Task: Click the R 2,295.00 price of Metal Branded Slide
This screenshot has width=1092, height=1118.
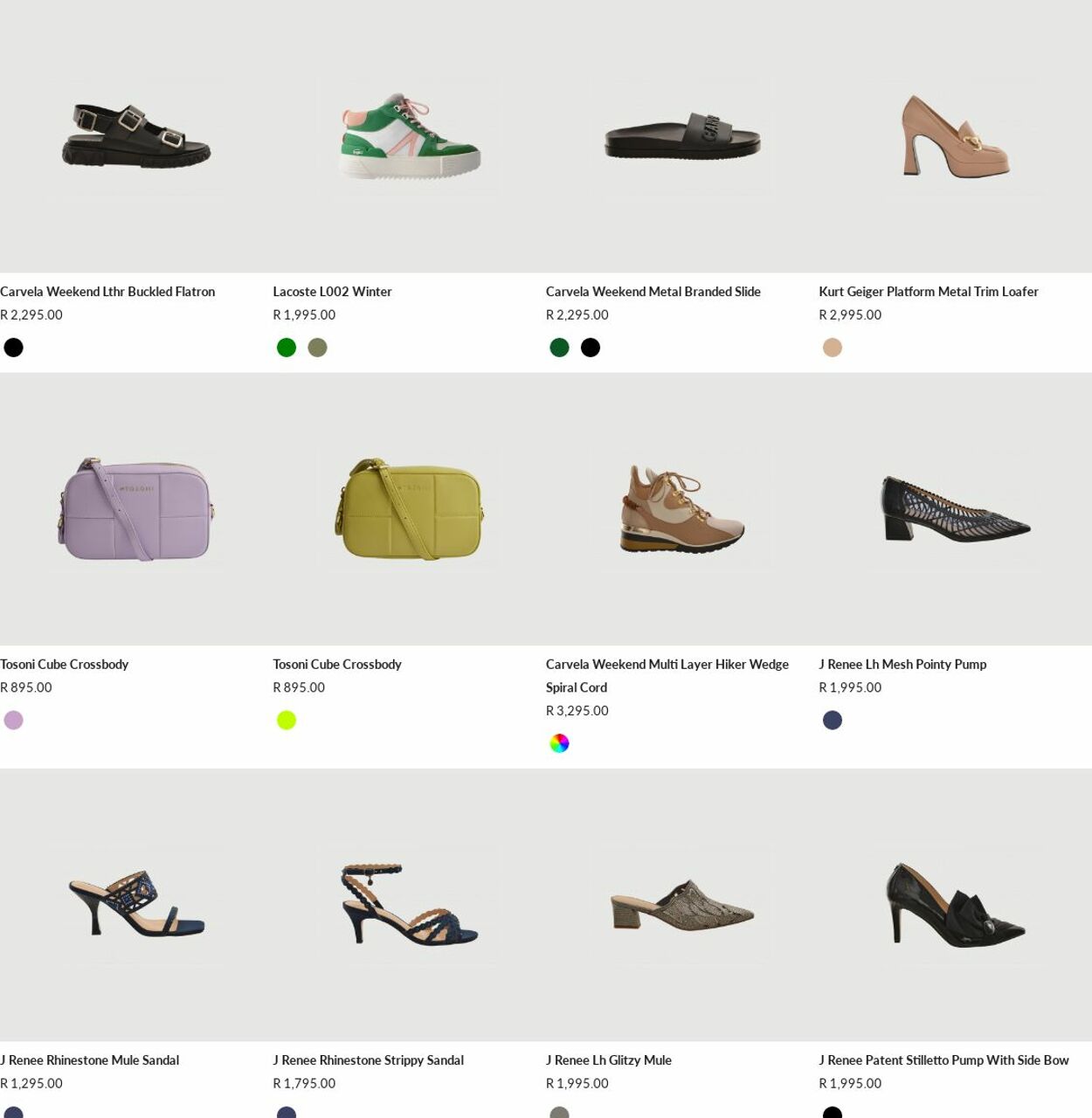Action: [577, 315]
